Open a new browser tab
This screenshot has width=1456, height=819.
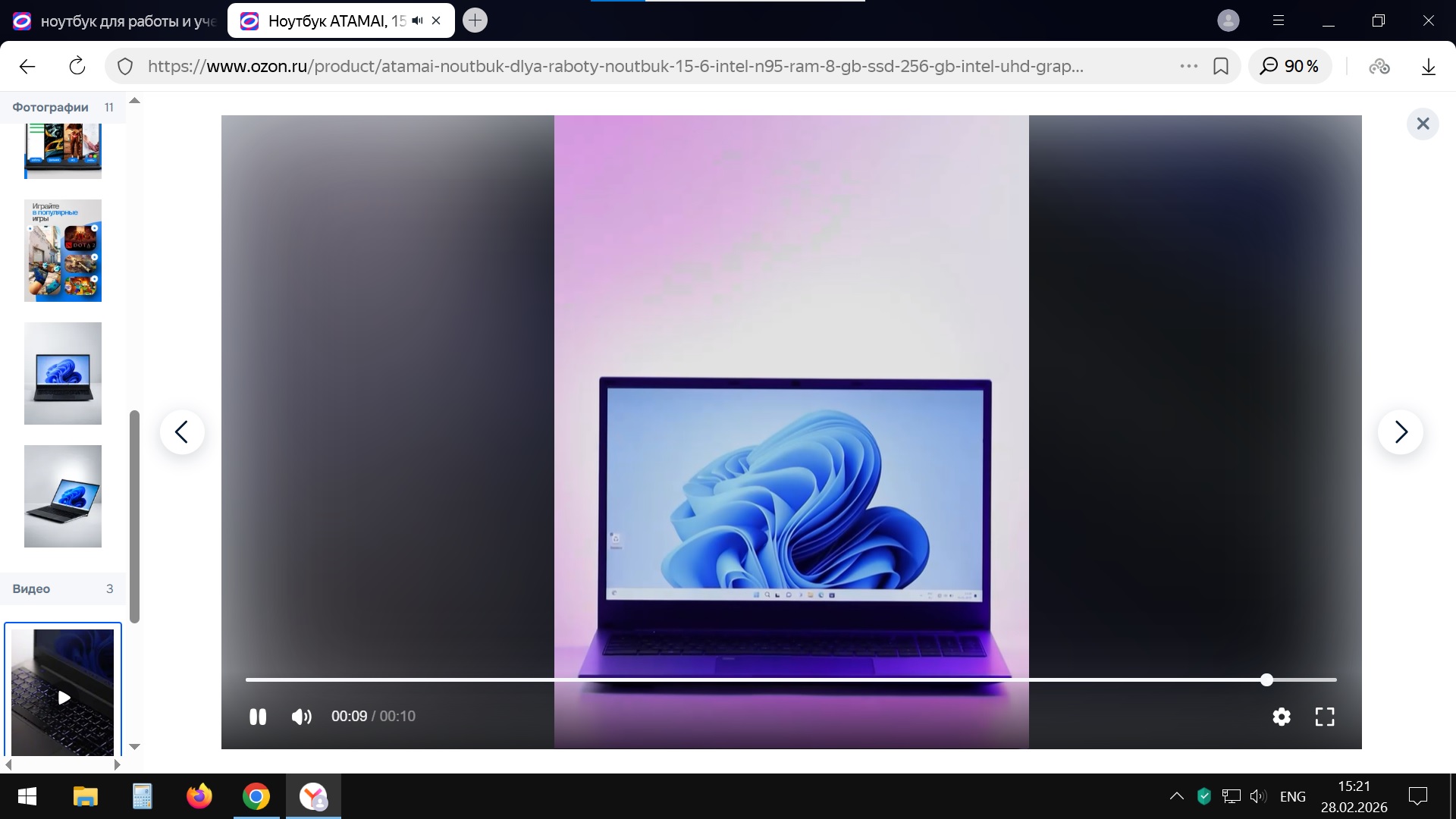coord(475,20)
